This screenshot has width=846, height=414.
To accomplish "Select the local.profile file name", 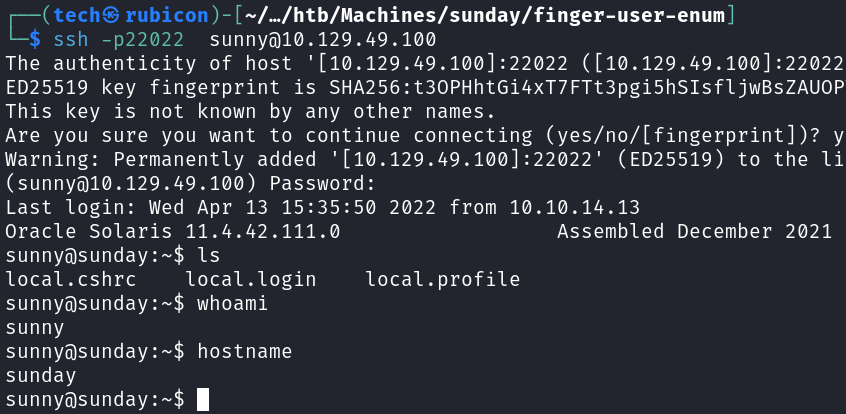I will (442, 279).
